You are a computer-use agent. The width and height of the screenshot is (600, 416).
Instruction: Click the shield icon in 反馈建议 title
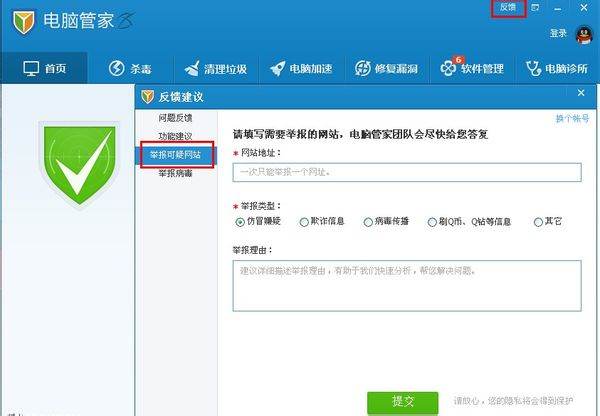[147, 97]
